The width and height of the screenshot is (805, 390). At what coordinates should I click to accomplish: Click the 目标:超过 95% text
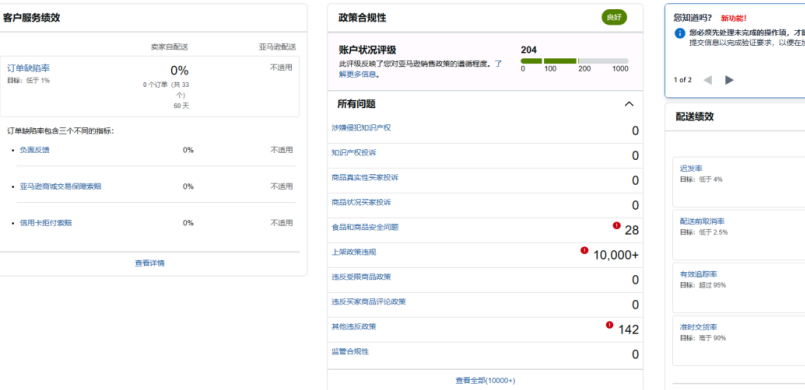coord(703,285)
